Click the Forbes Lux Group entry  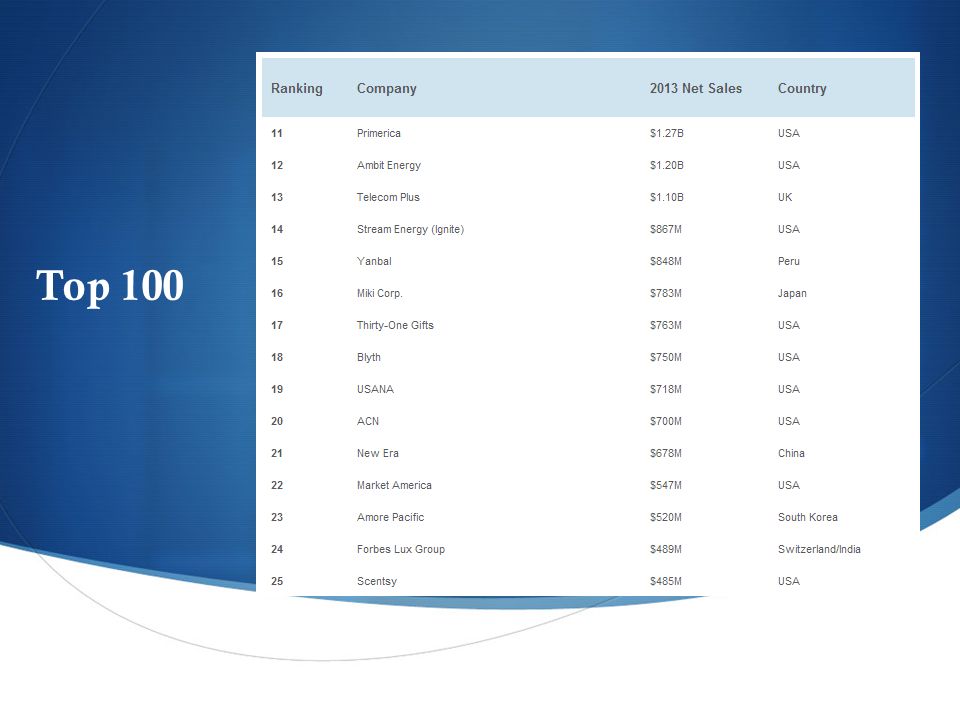401,549
